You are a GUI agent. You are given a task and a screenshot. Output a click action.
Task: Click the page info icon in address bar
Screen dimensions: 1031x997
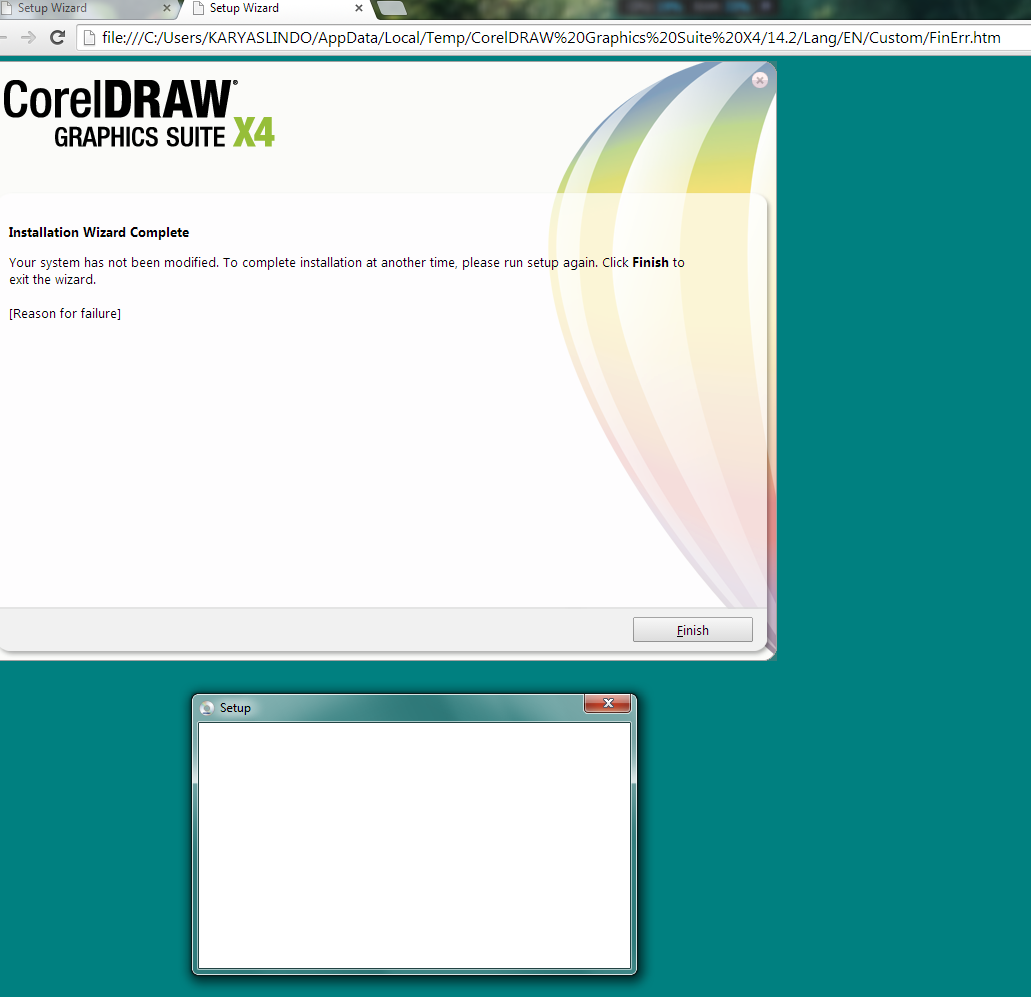point(89,38)
